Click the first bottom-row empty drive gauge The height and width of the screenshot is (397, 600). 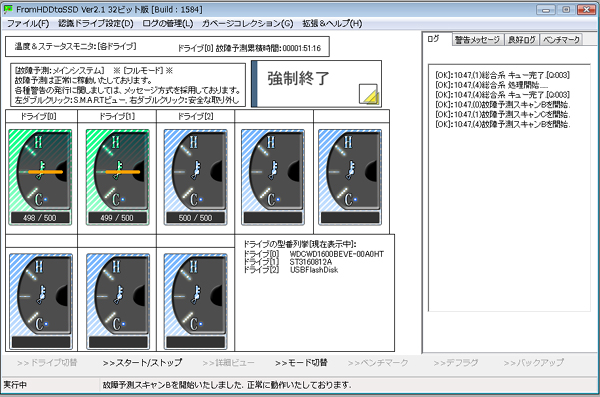pos(41,301)
